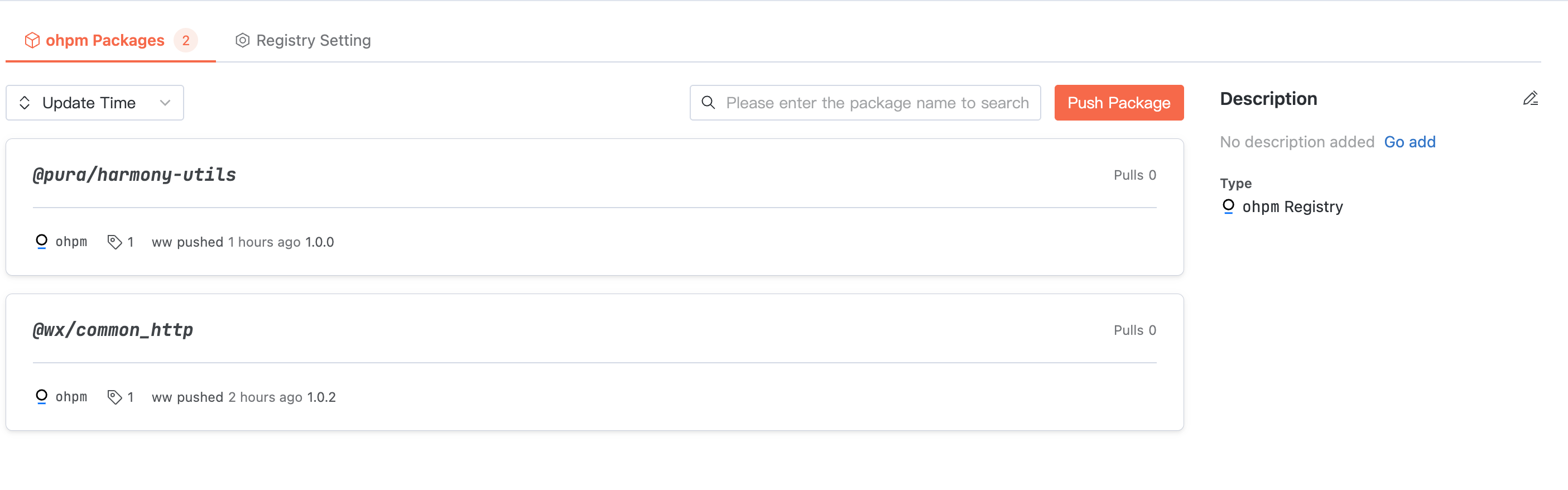Click the ohpm Registry type icon
The width and height of the screenshot is (1568, 490).
click(x=1228, y=206)
